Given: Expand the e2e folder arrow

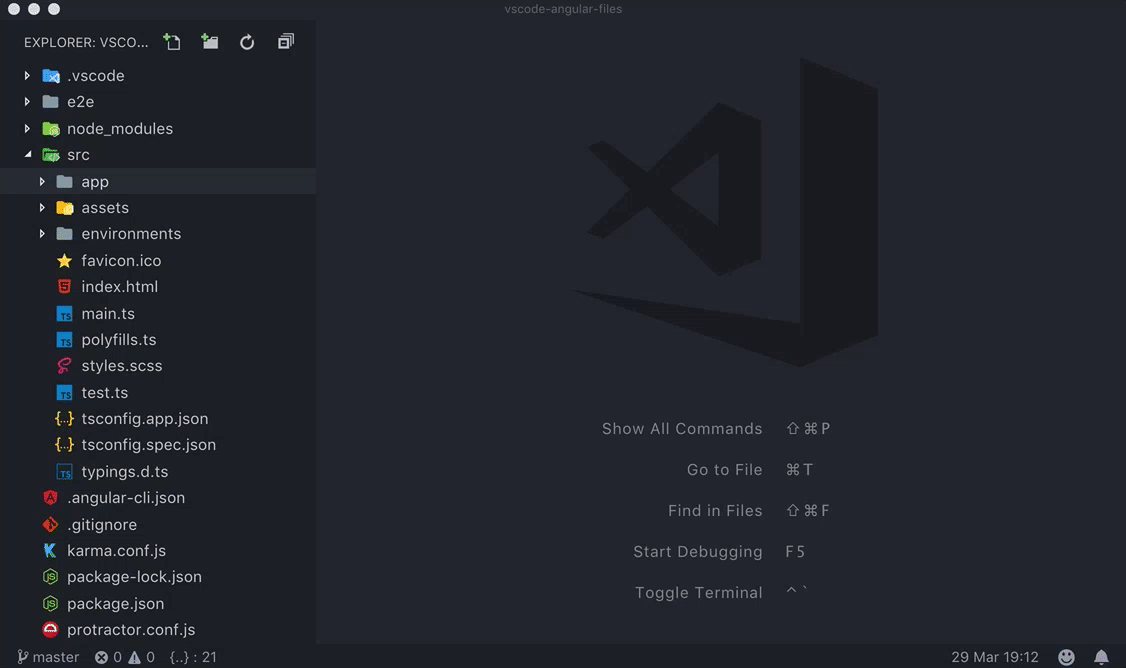Looking at the screenshot, I should [x=27, y=101].
